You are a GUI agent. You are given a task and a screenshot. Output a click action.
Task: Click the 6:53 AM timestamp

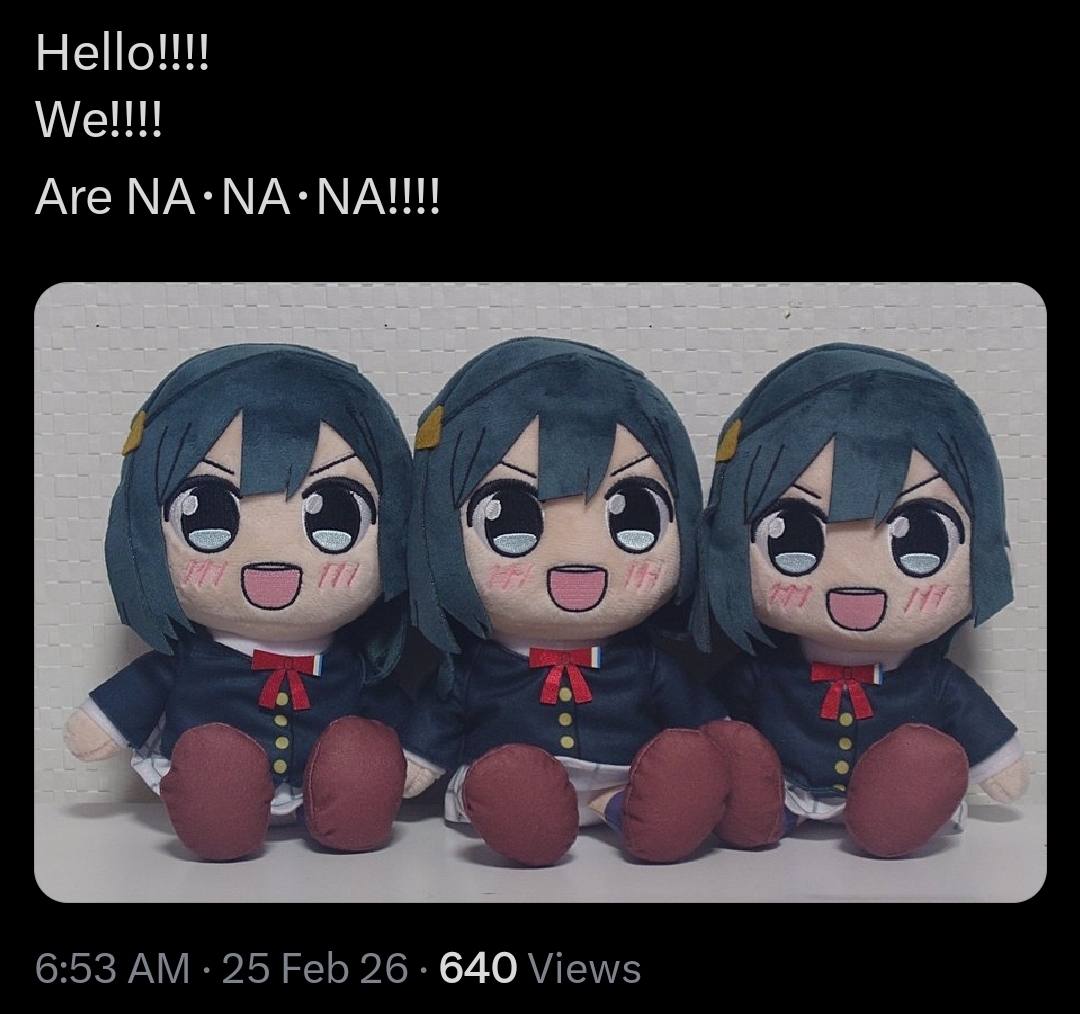coord(112,968)
